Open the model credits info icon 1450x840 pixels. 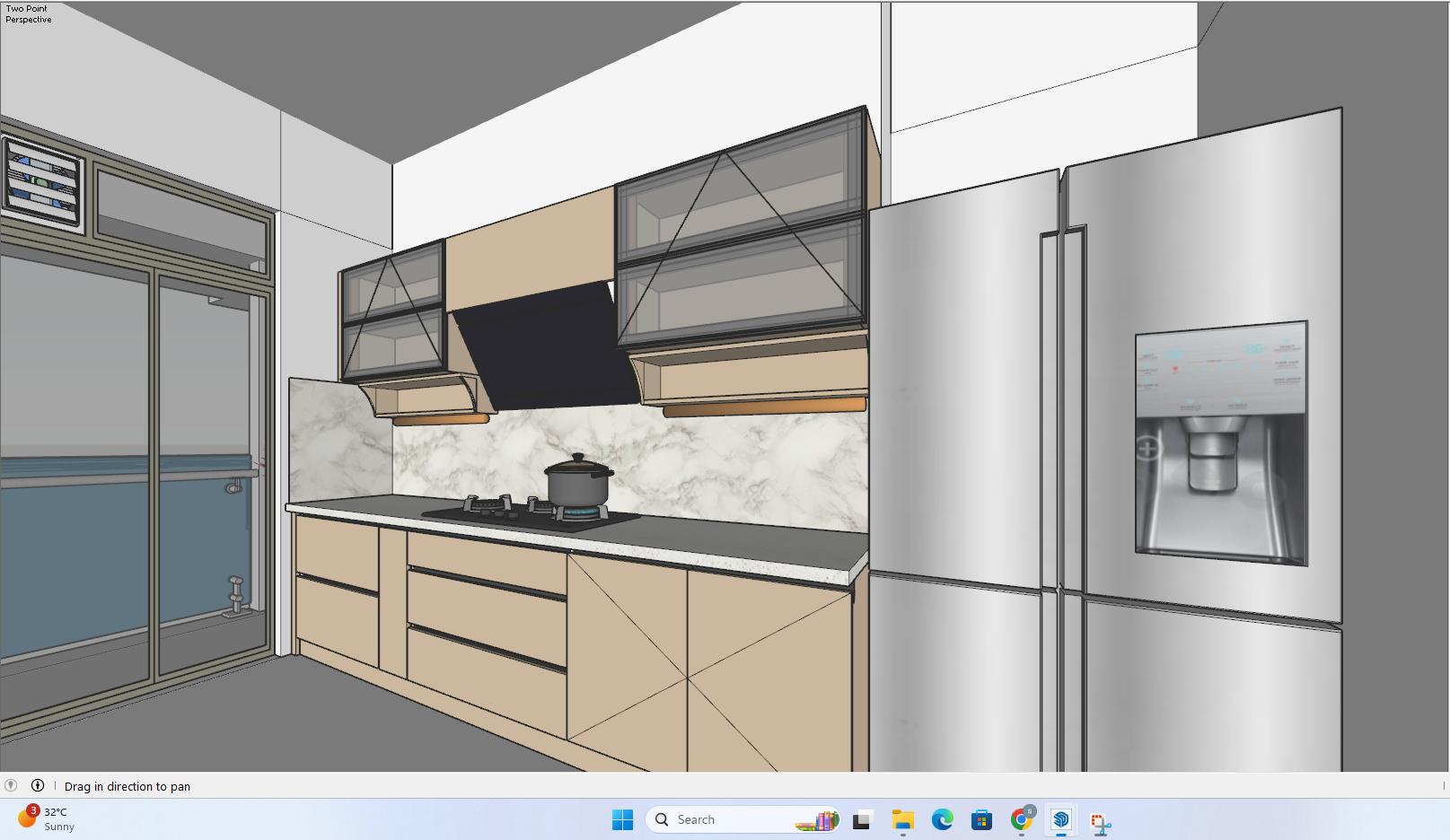pyautogui.click(x=38, y=785)
